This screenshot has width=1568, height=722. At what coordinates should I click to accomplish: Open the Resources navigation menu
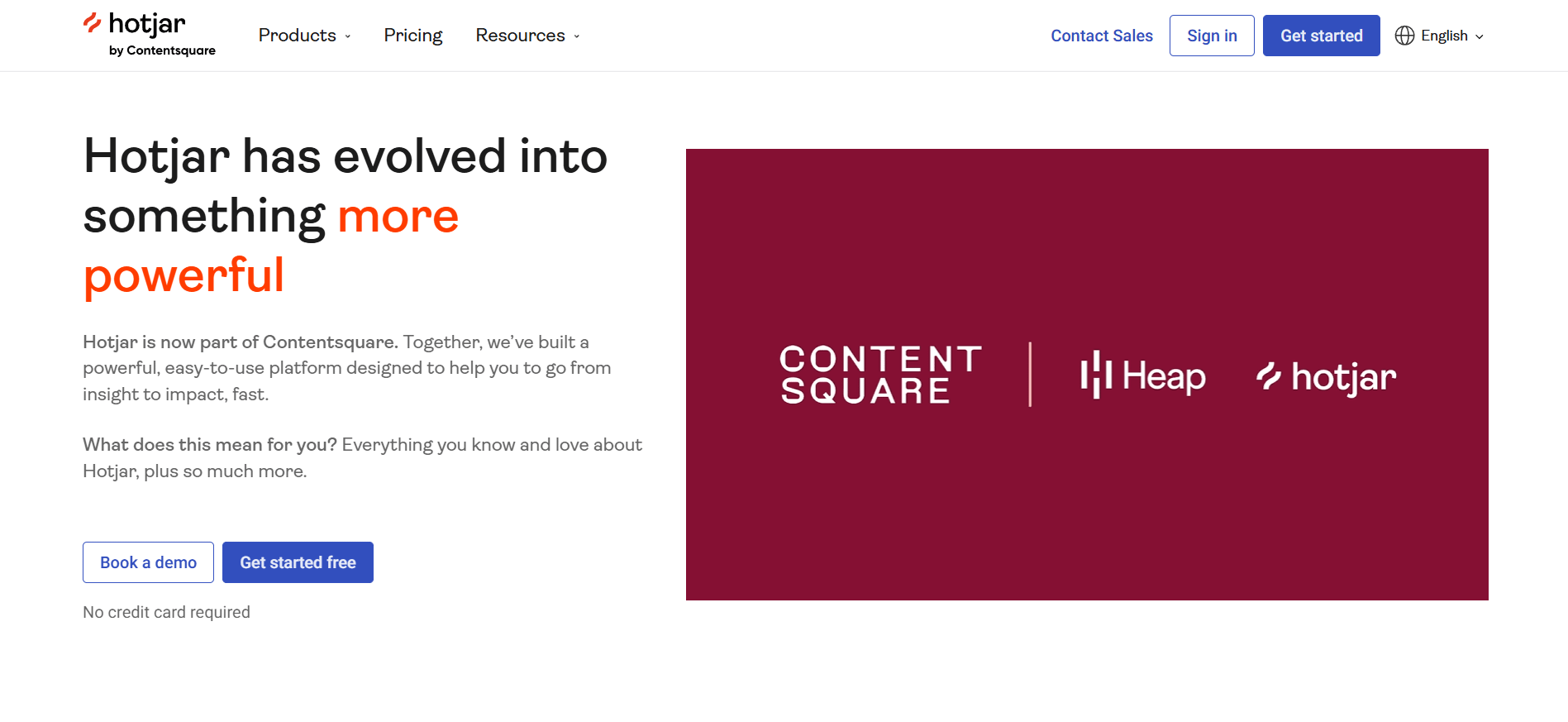[520, 36]
